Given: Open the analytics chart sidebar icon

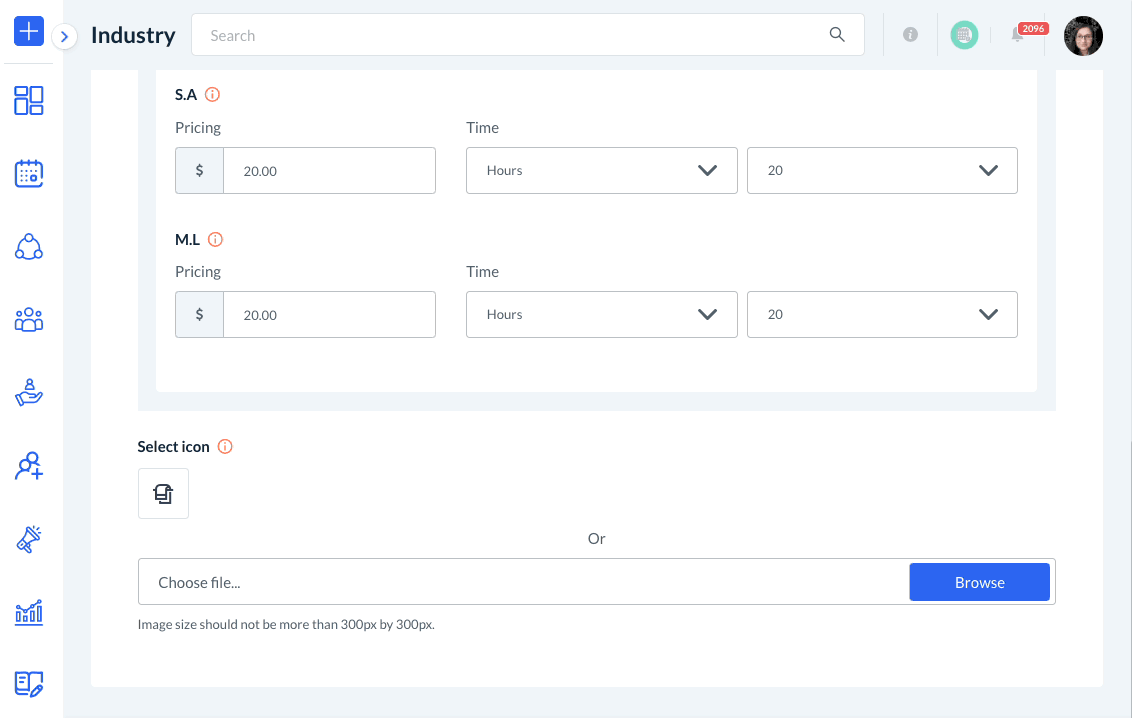Looking at the screenshot, I should pyautogui.click(x=29, y=612).
